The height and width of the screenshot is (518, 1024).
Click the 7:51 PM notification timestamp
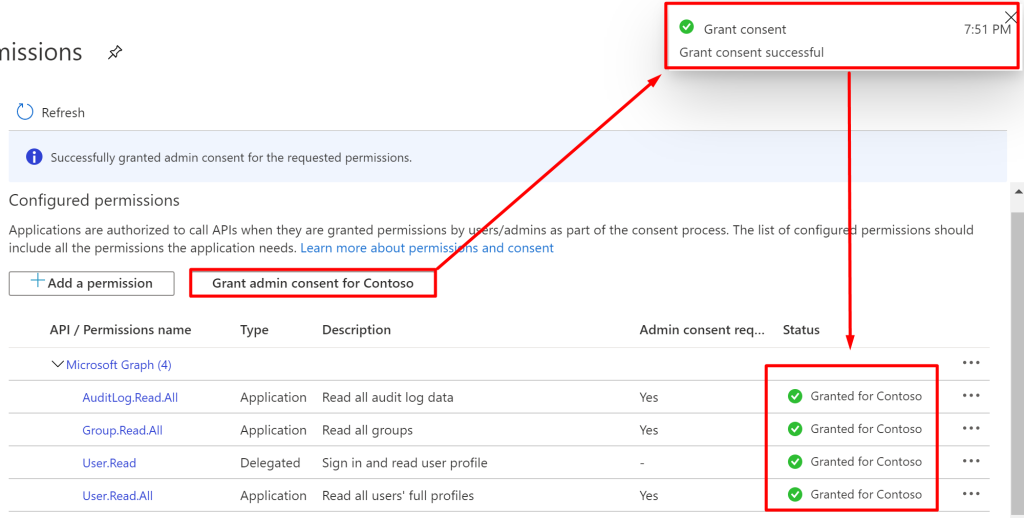point(987,29)
